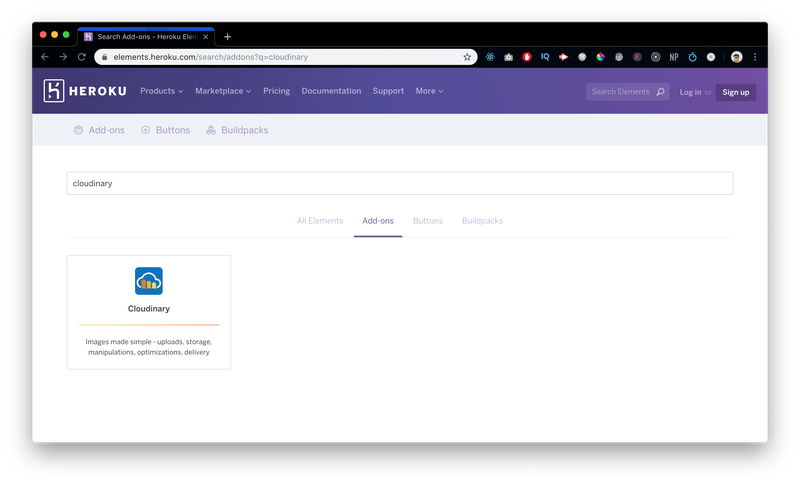Screen dimensions: 800x485
Task: Click the Cloudinary card description text
Action: tap(148, 347)
